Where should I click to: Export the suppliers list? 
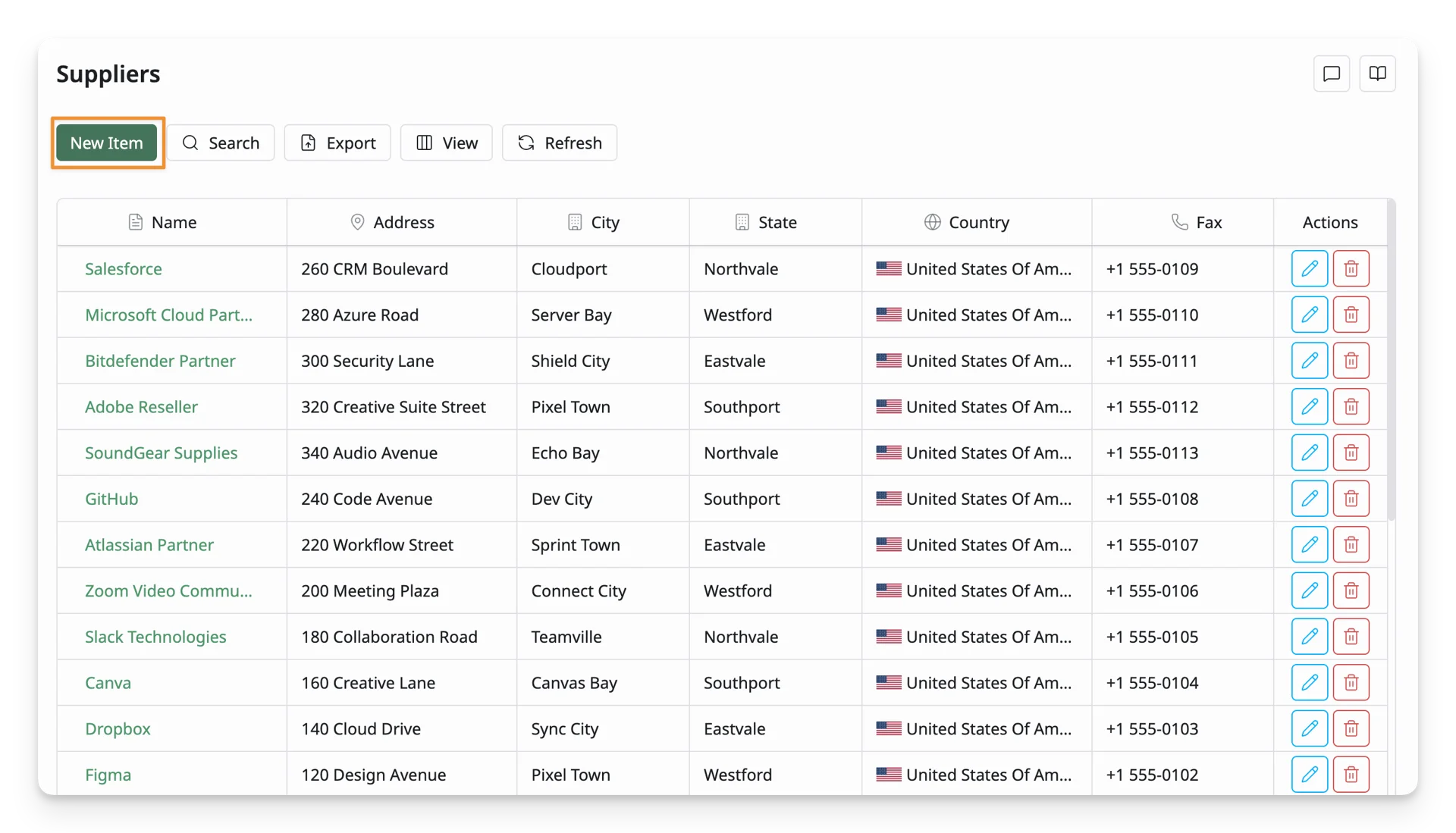pyautogui.click(x=337, y=142)
